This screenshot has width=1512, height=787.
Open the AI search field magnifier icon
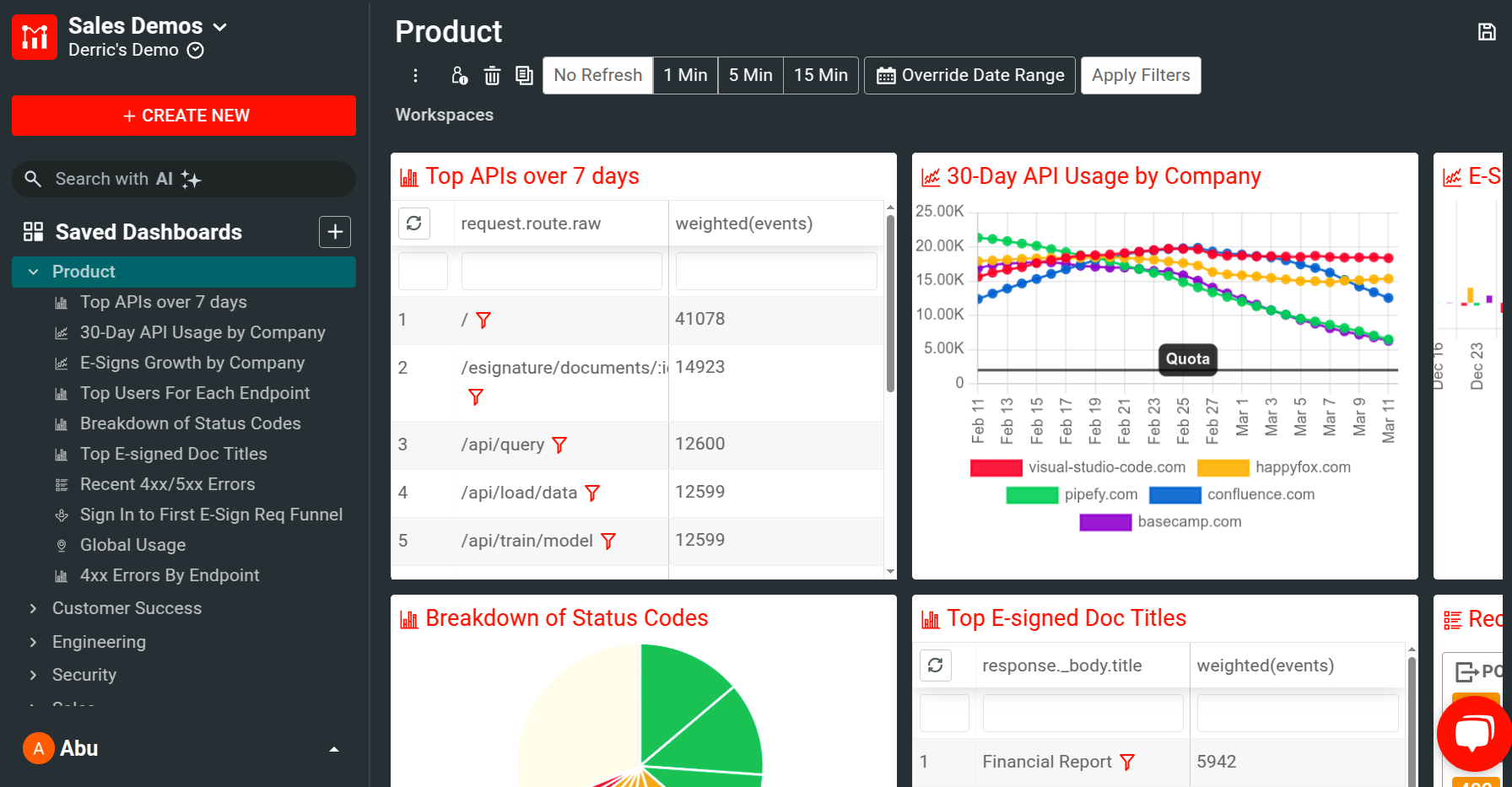33,179
